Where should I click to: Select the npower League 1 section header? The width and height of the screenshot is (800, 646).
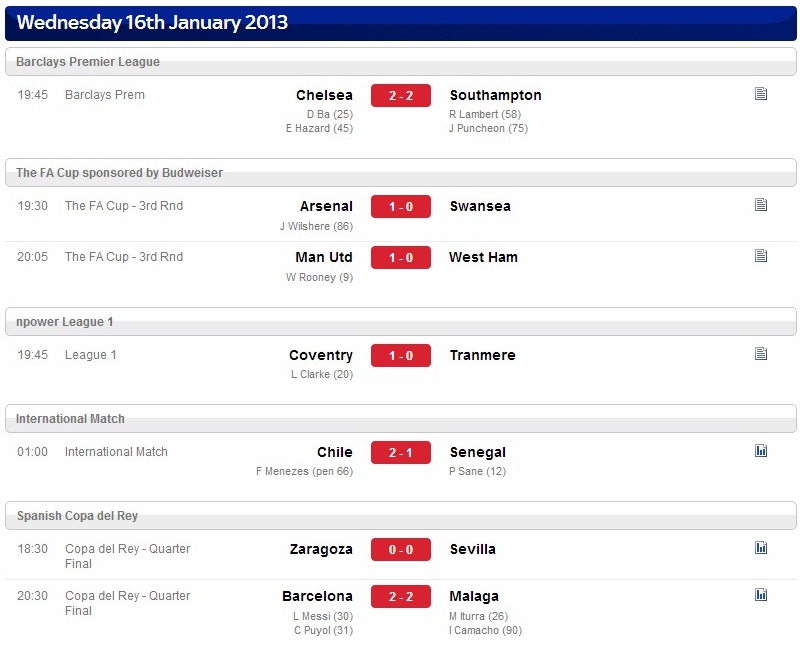401,321
